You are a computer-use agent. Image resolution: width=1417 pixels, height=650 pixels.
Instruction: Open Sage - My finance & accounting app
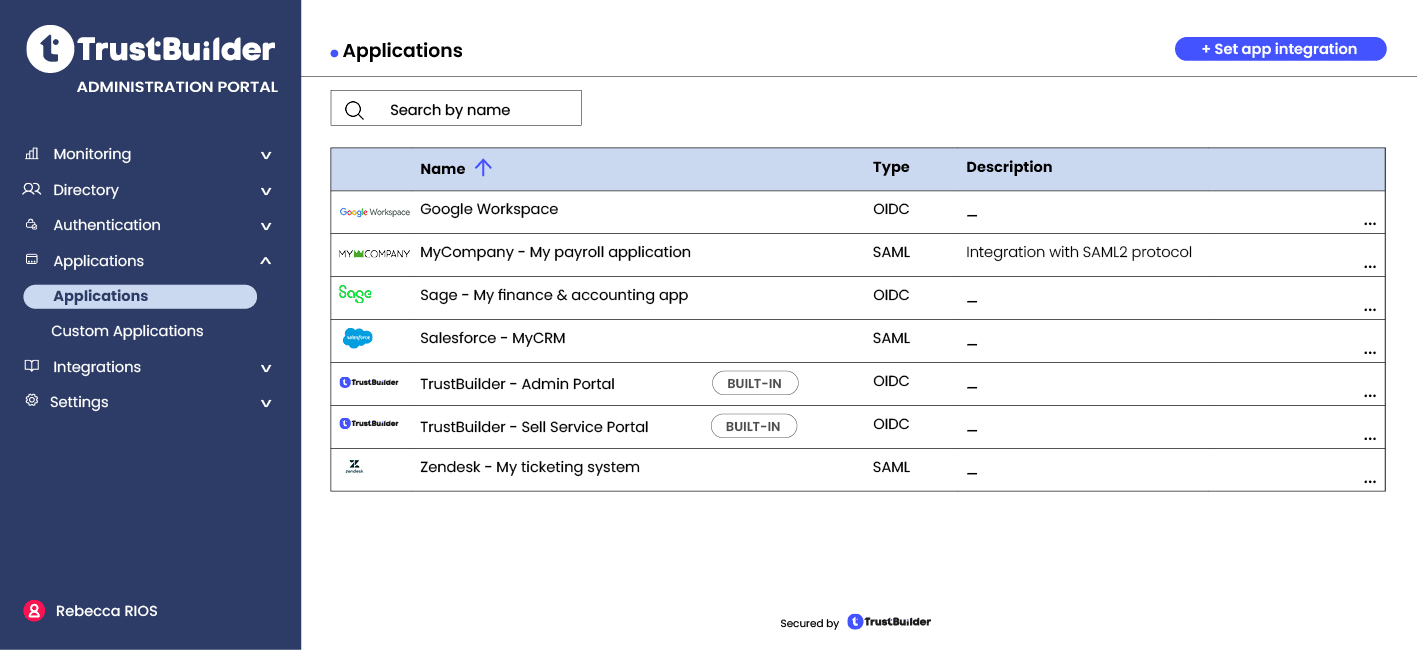554,295
